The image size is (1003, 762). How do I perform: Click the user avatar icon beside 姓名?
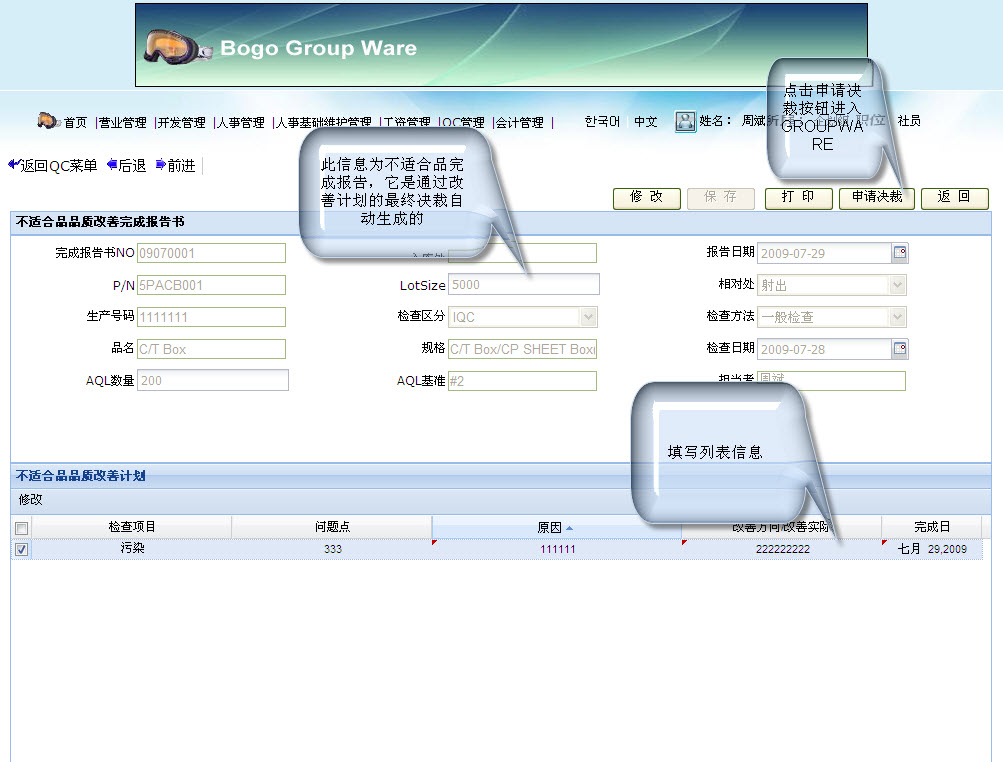pyautogui.click(x=685, y=121)
